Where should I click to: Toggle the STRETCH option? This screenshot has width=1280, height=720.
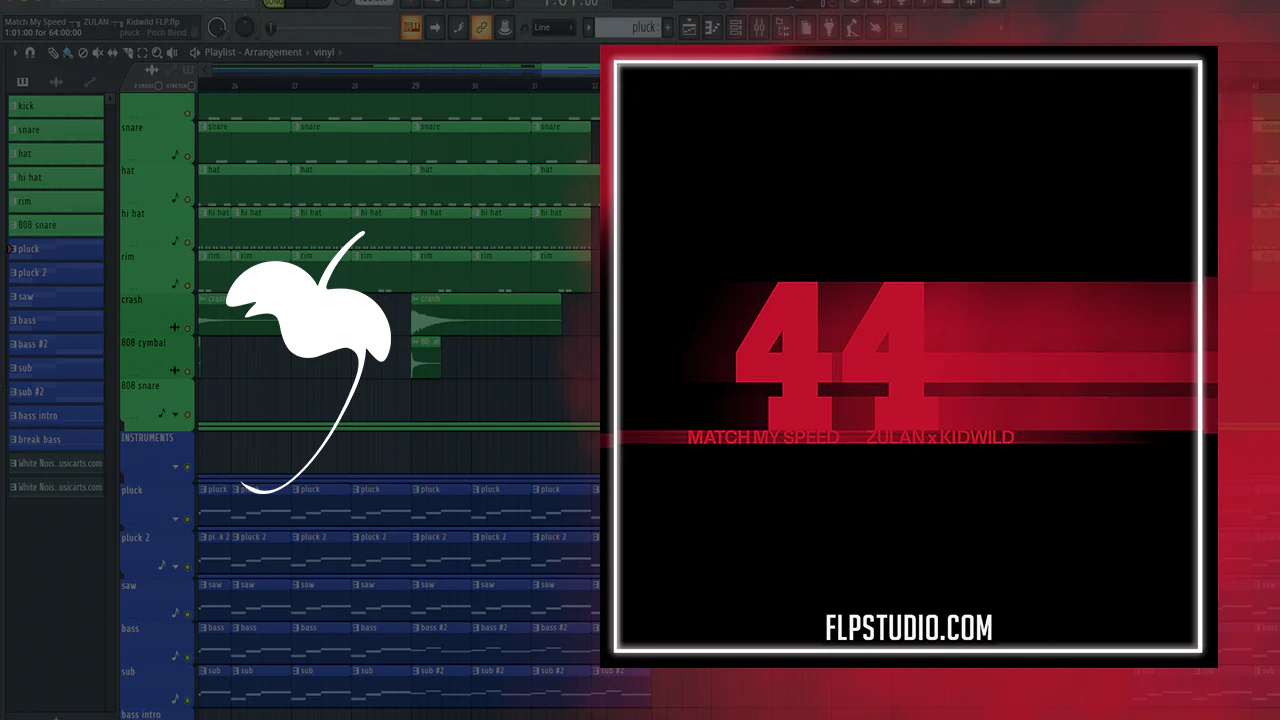tap(192, 86)
